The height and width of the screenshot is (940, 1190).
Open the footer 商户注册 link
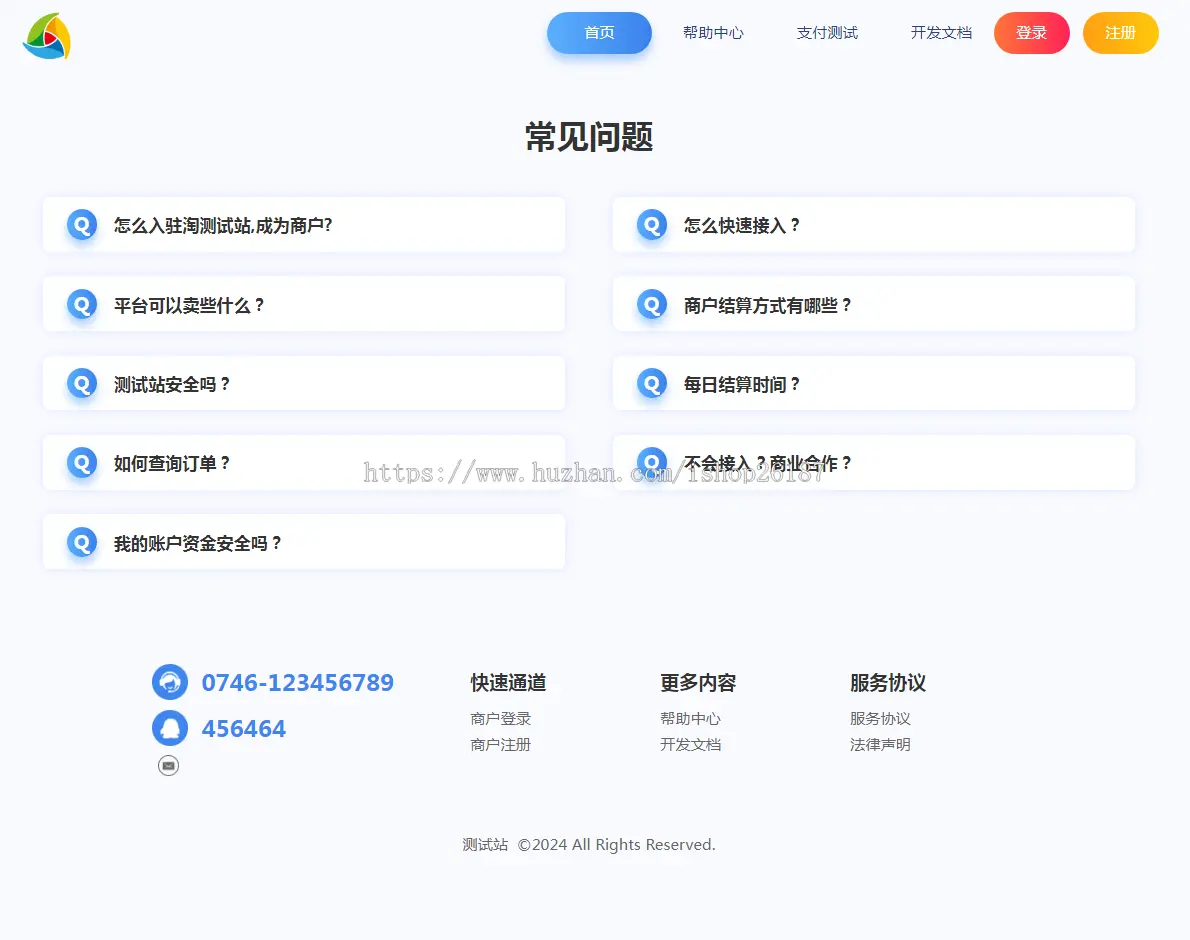pyautogui.click(x=501, y=744)
